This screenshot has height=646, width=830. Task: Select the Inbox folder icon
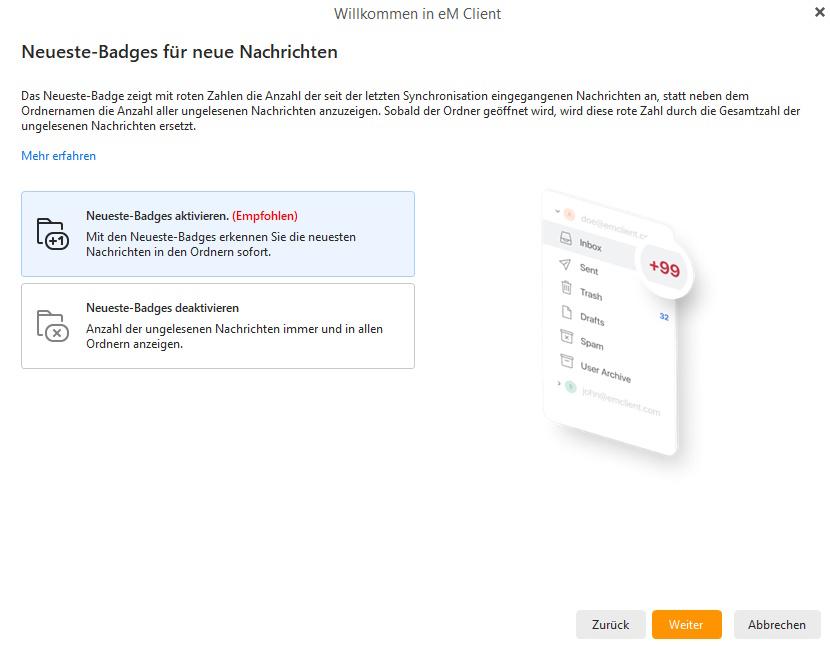coord(566,238)
